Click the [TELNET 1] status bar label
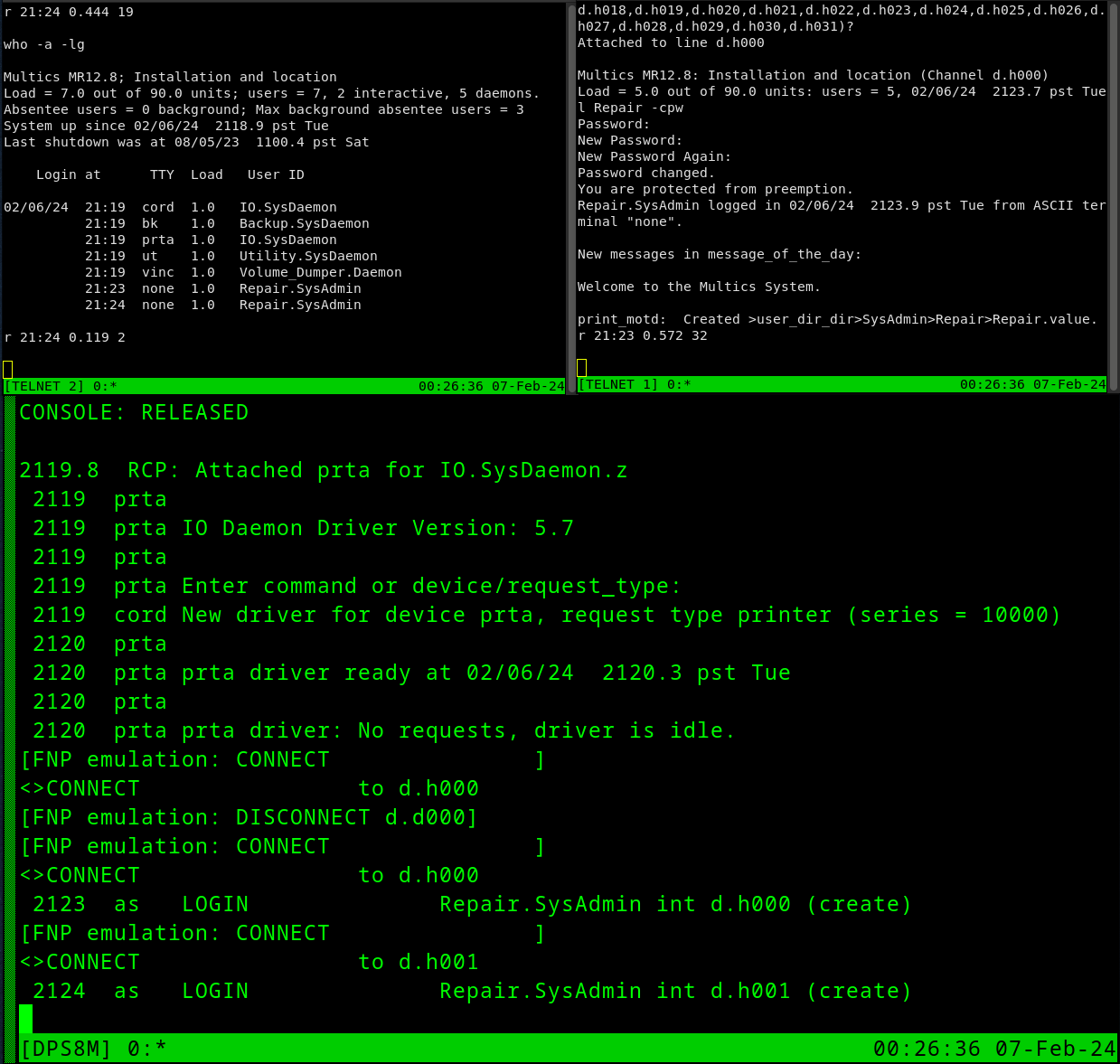The image size is (1120, 1064). coord(618,384)
